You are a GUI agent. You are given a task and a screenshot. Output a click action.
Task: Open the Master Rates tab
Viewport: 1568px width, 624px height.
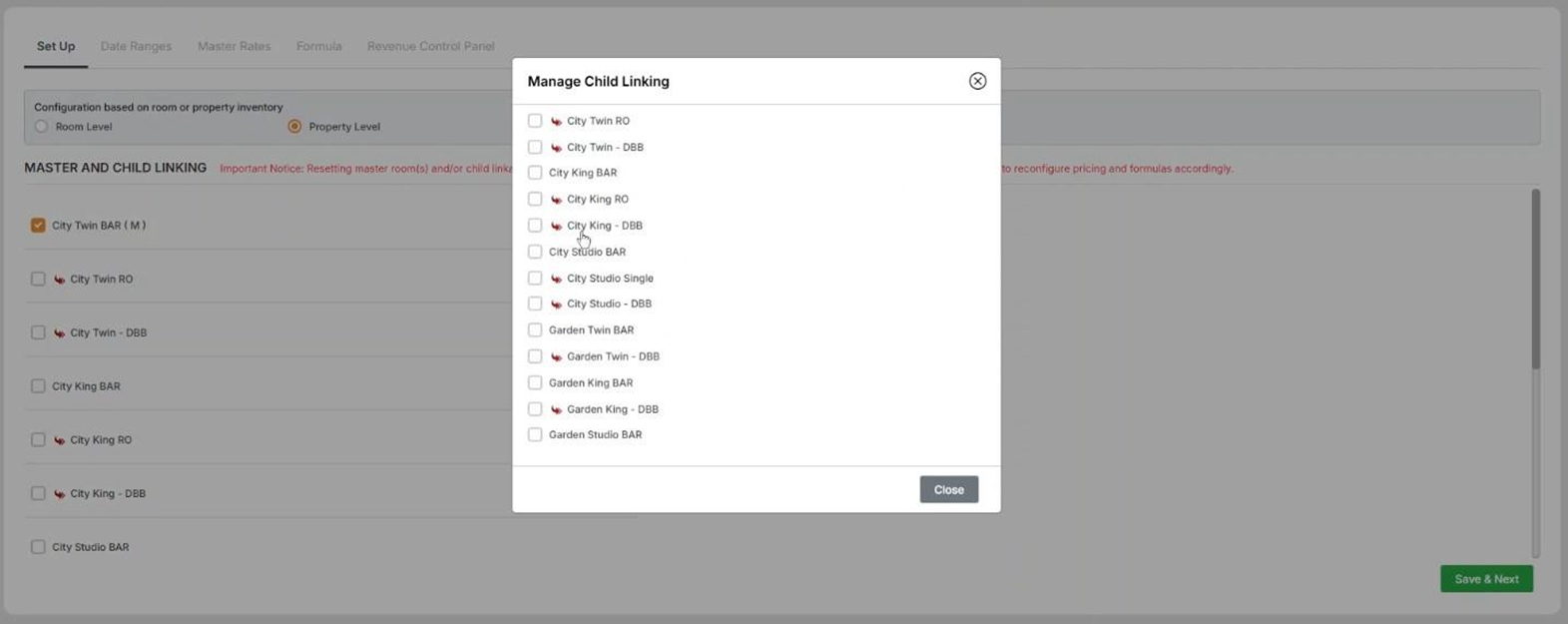click(234, 46)
